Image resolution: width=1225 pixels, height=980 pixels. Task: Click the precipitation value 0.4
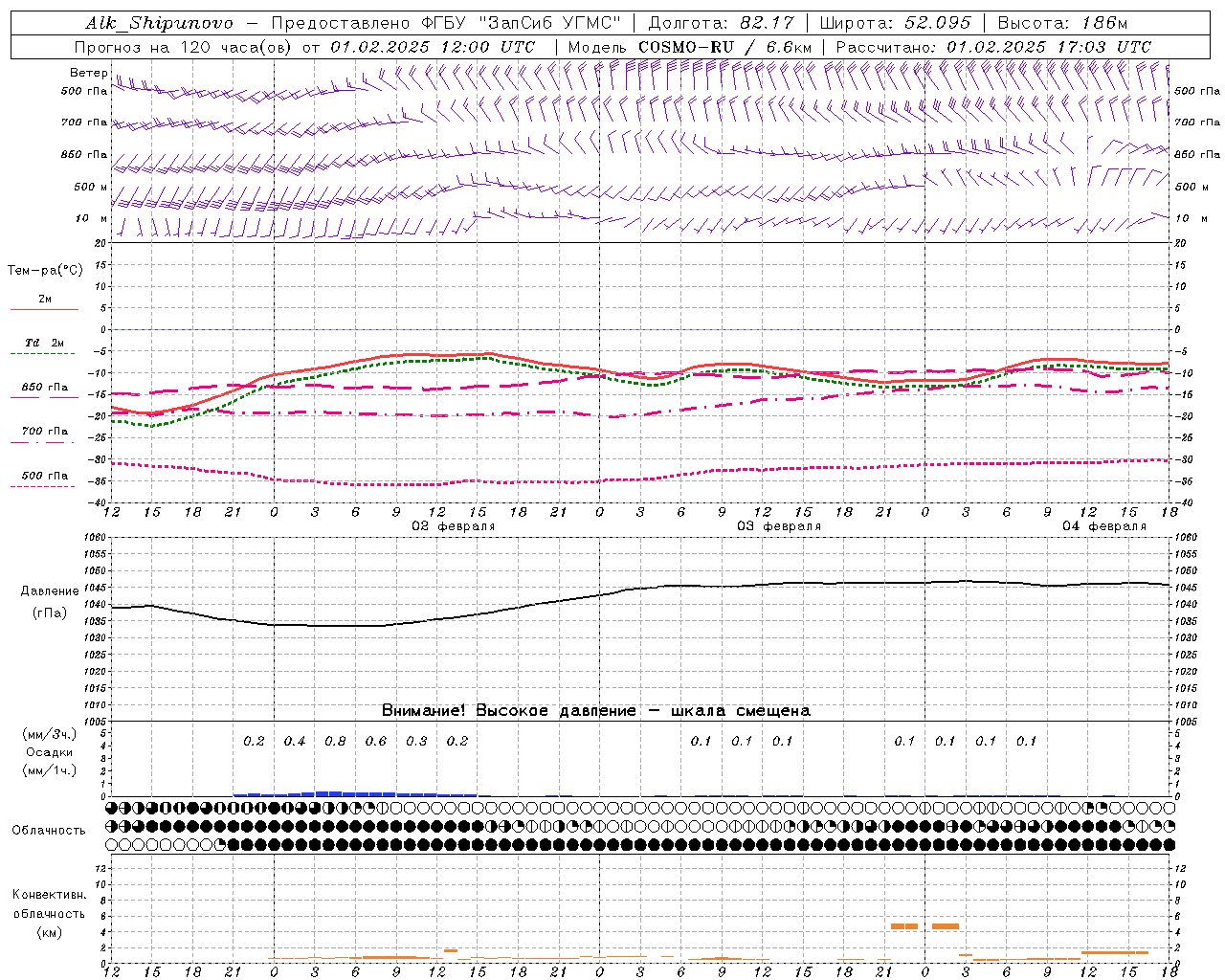point(295,742)
